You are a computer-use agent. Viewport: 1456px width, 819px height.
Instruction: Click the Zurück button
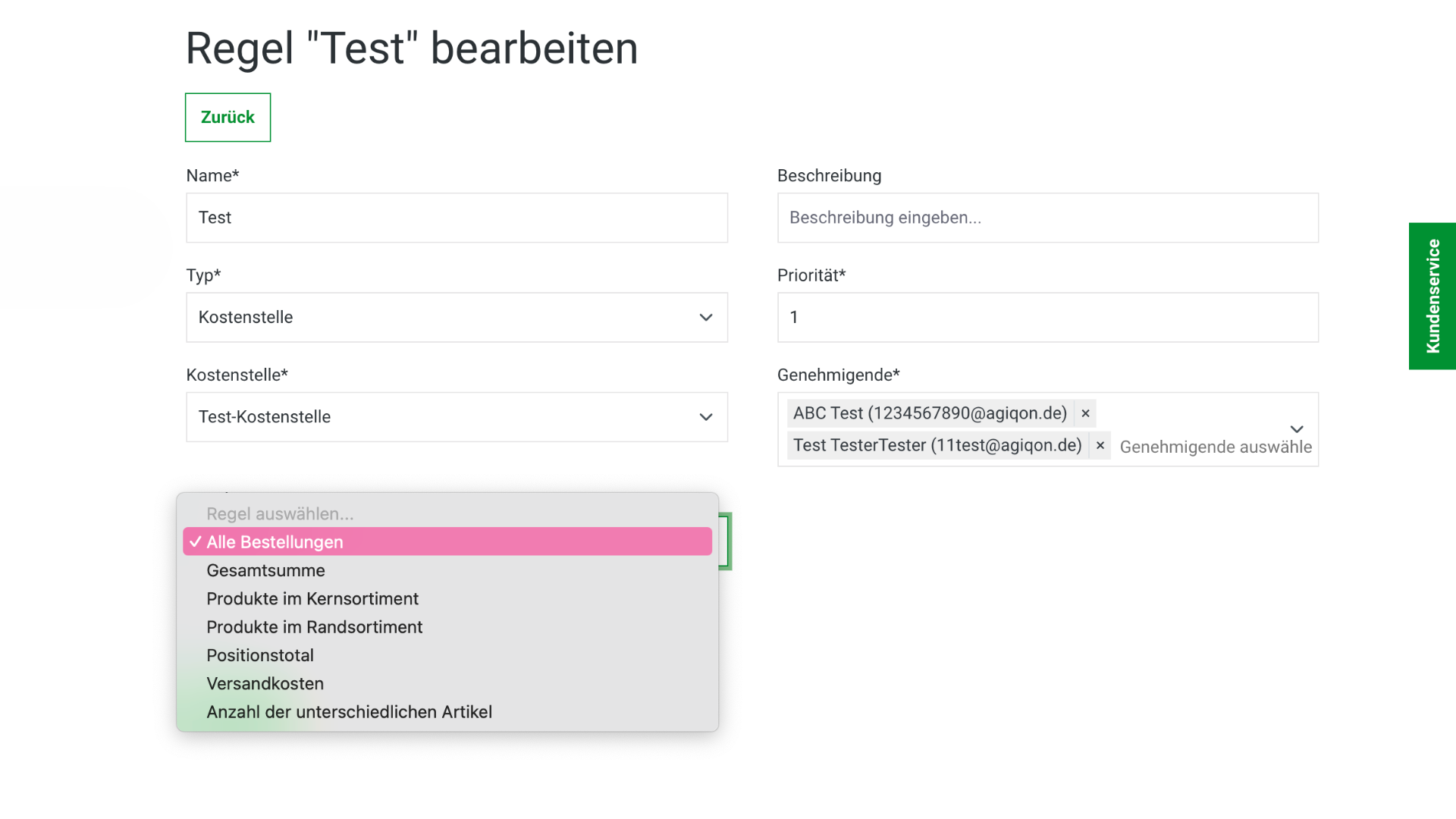pos(227,118)
